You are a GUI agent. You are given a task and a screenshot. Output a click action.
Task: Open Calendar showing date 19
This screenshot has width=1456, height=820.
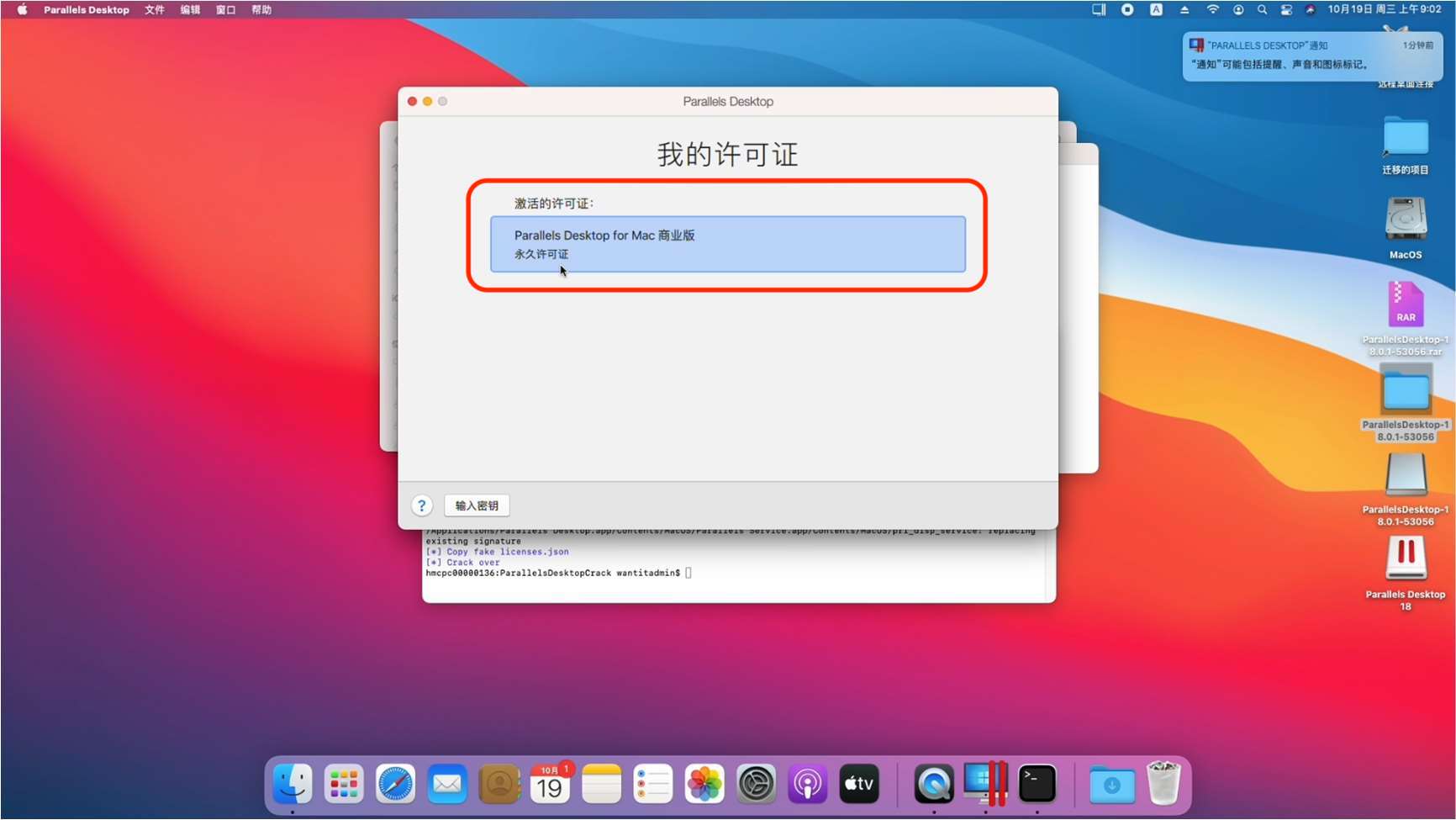(550, 784)
